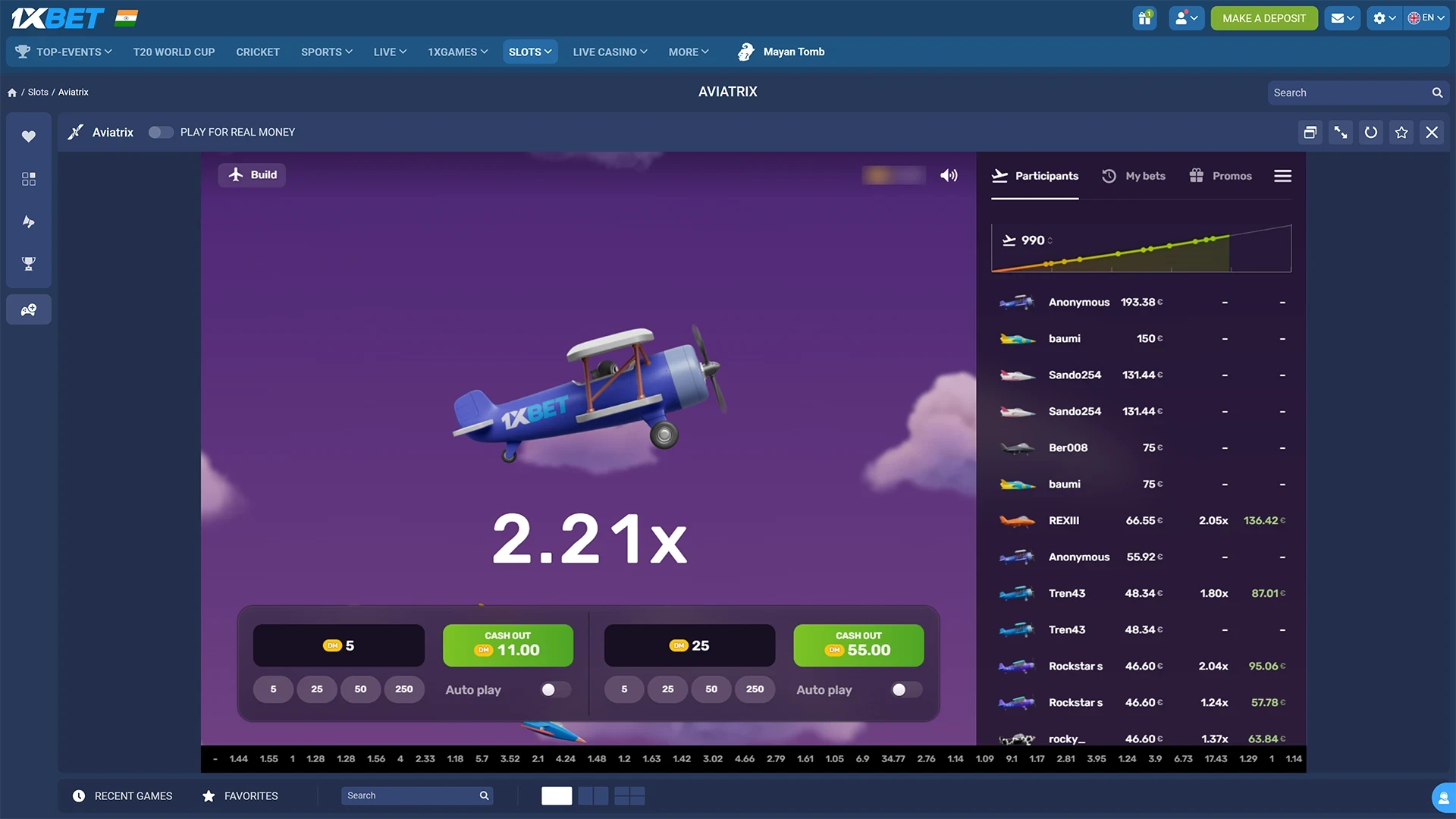
Task: Open promotions megaphone icon in sidebar
Action: coord(28,221)
